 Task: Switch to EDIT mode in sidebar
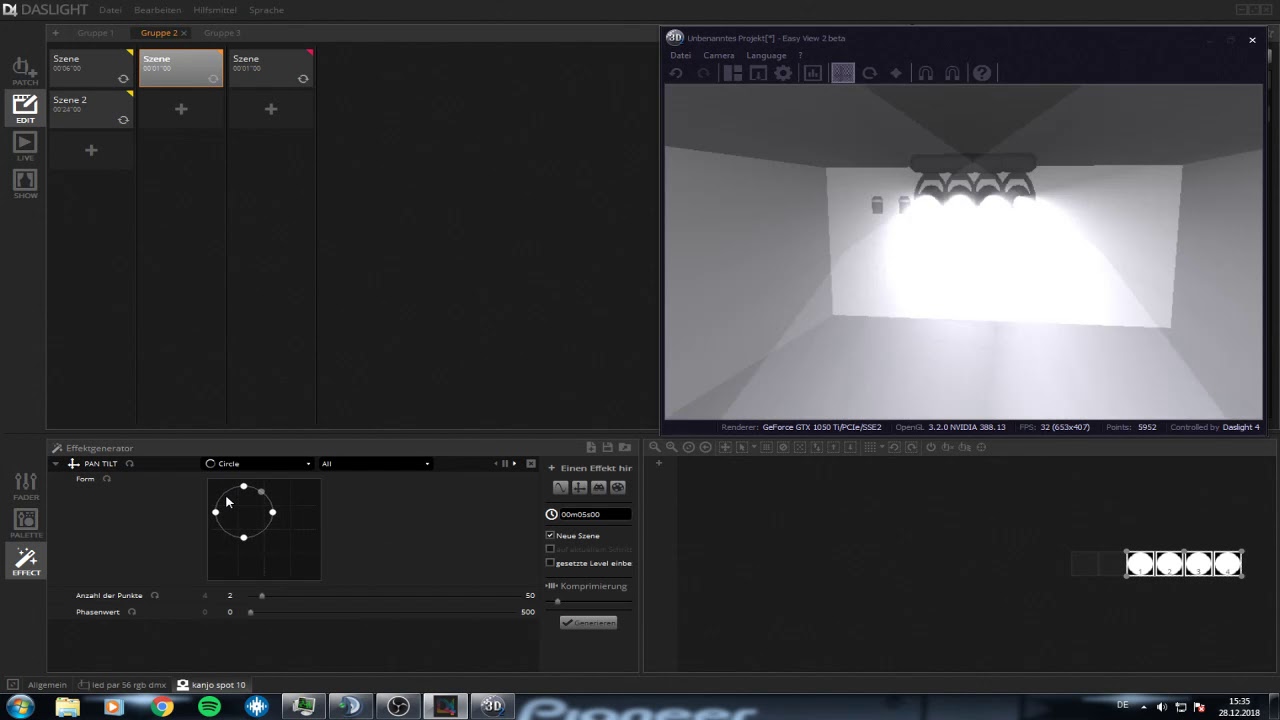pos(25,109)
